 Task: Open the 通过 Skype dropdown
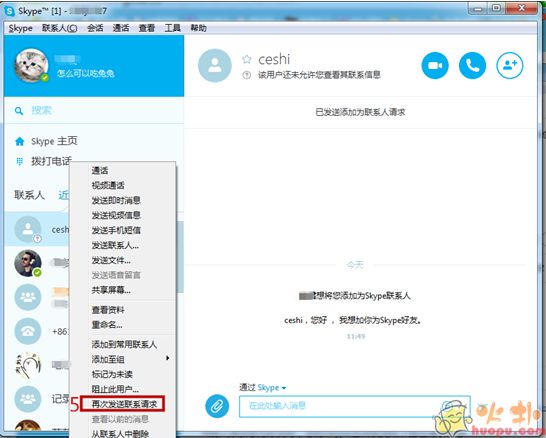(263, 388)
